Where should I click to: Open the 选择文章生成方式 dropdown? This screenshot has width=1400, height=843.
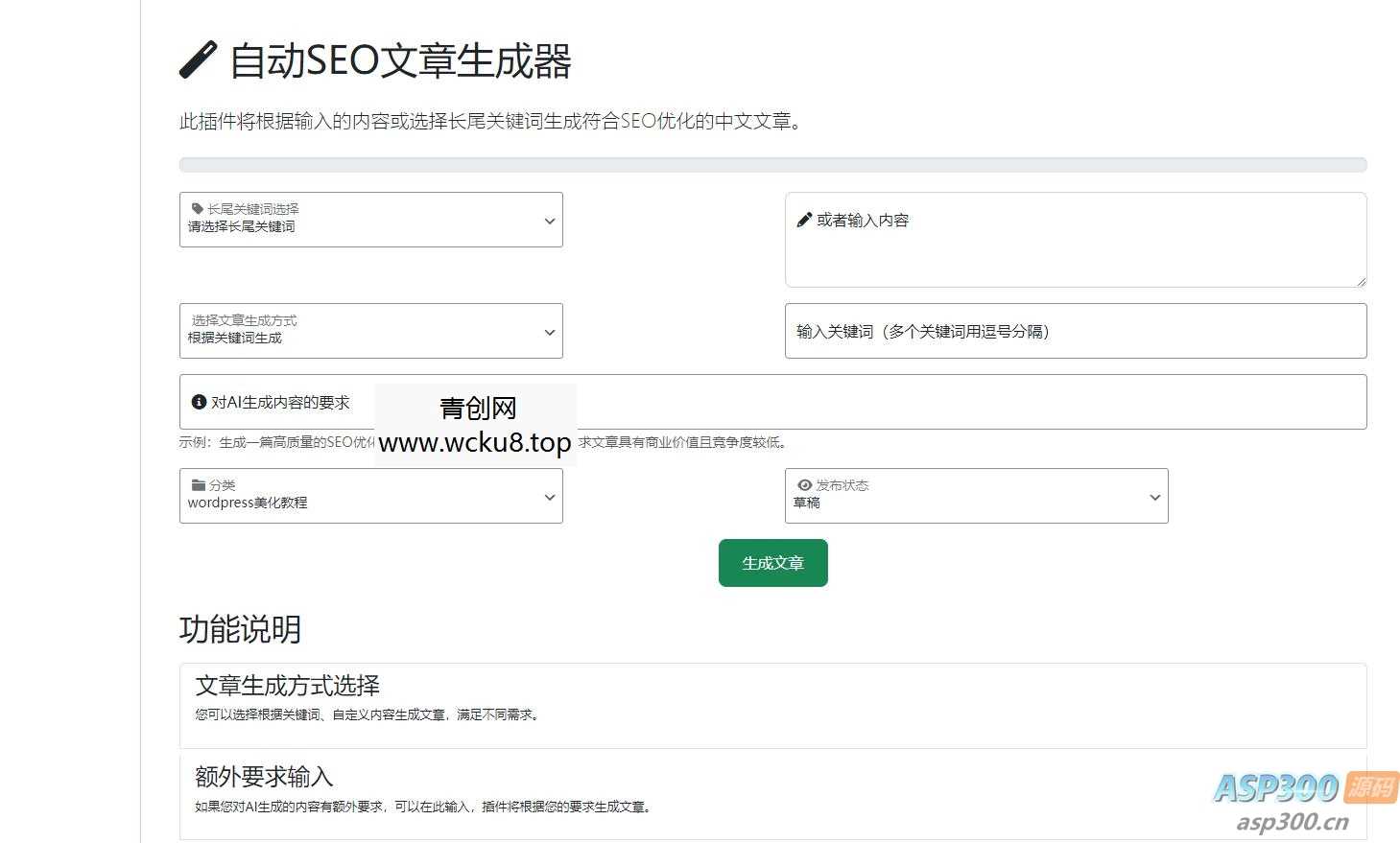point(548,331)
